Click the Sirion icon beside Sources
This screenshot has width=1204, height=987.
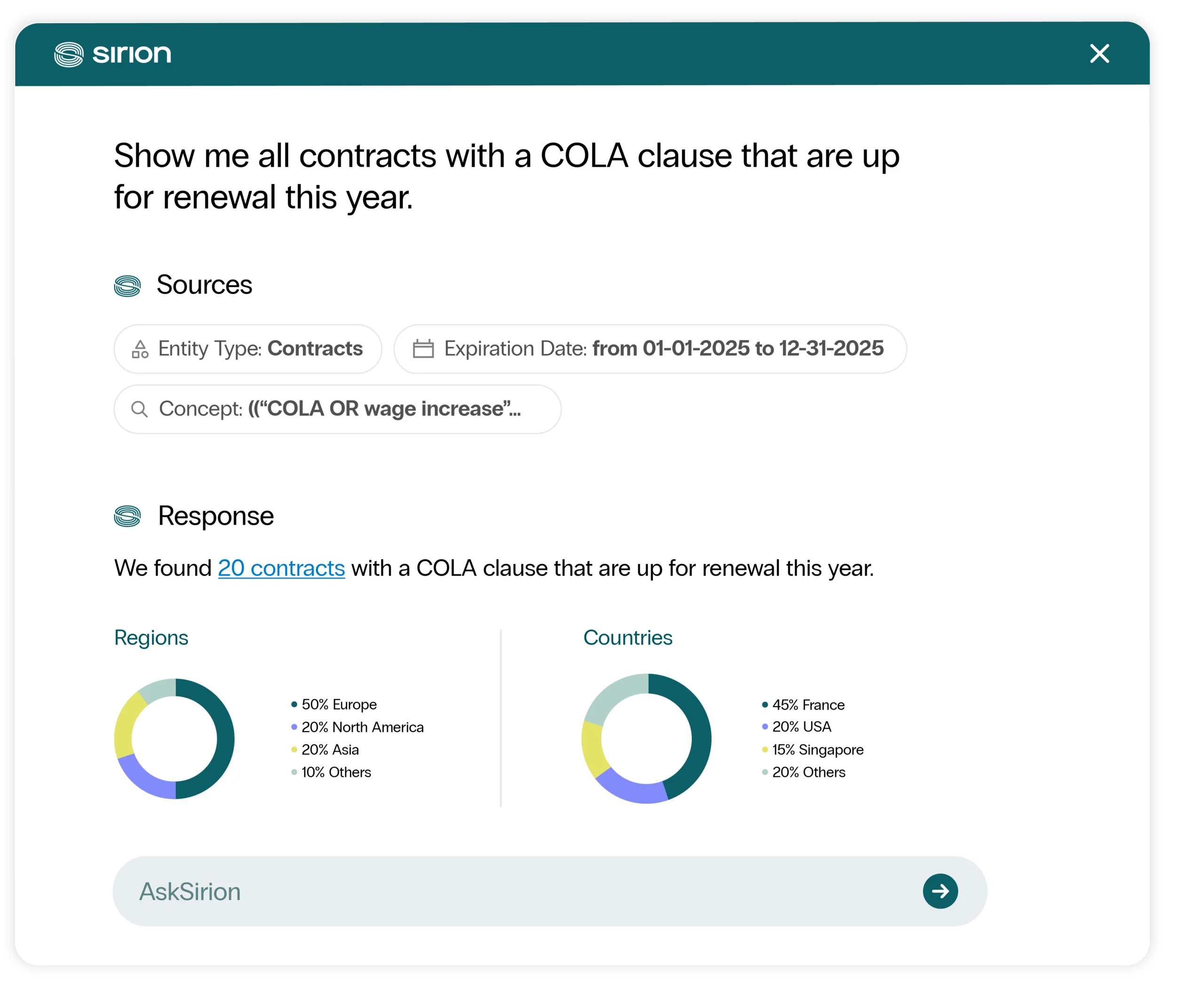[x=127, y=286]
